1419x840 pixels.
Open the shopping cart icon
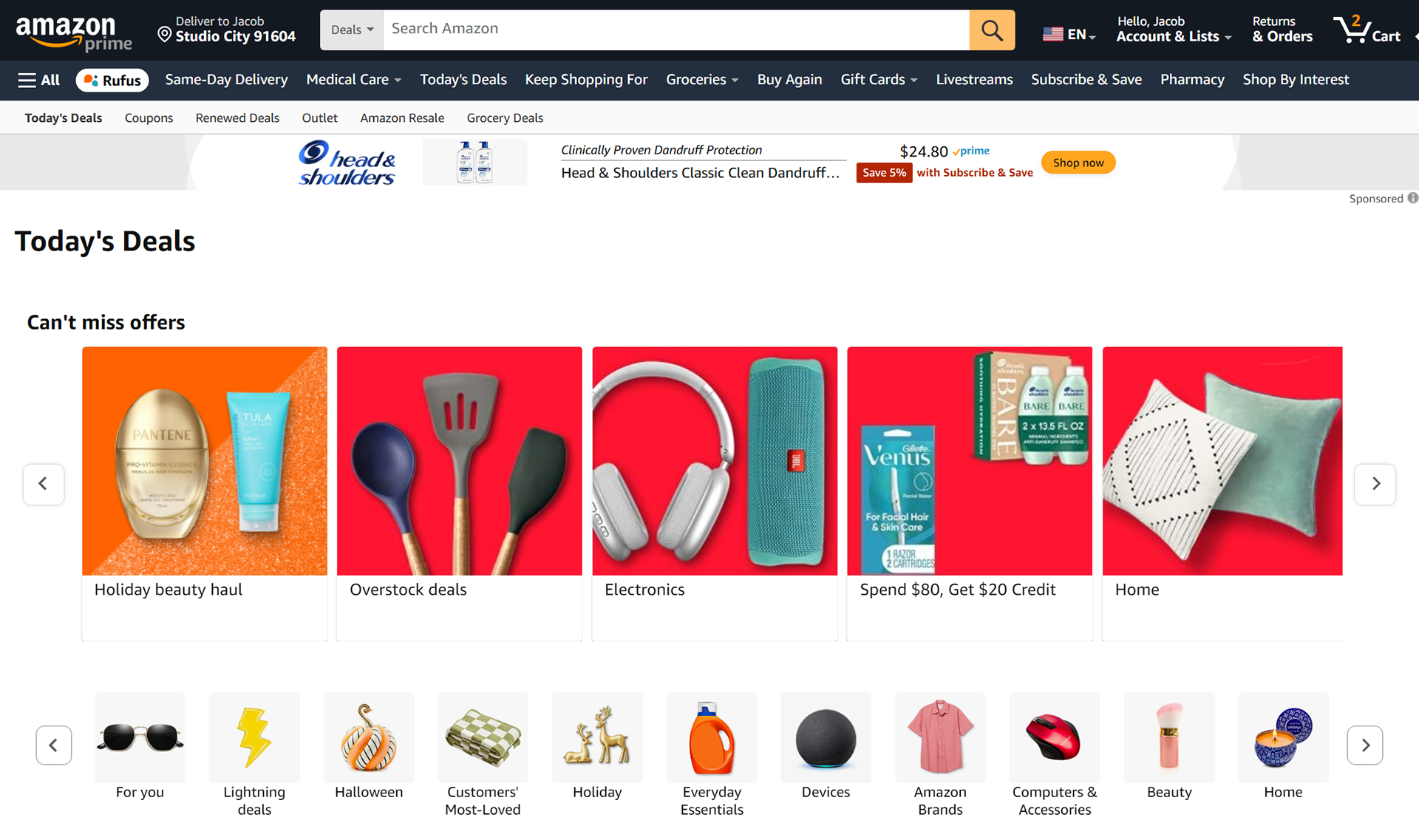tap(1367, 30)
